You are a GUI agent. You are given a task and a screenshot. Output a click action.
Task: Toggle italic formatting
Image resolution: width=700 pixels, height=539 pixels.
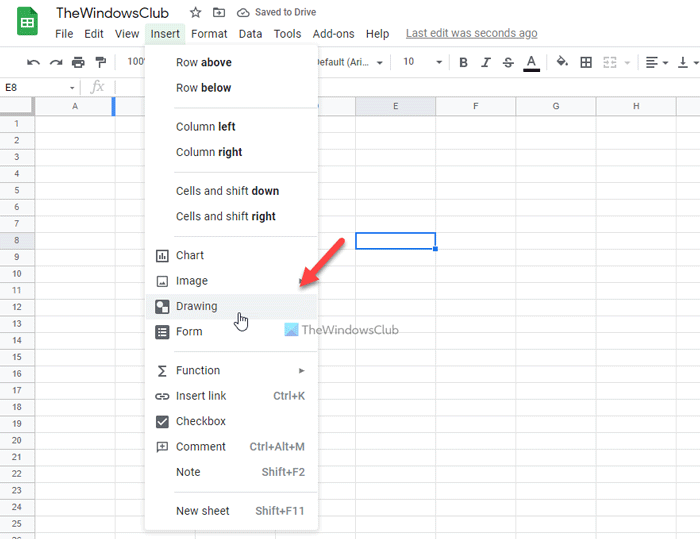pyautogui.click(x=486, y=63)
